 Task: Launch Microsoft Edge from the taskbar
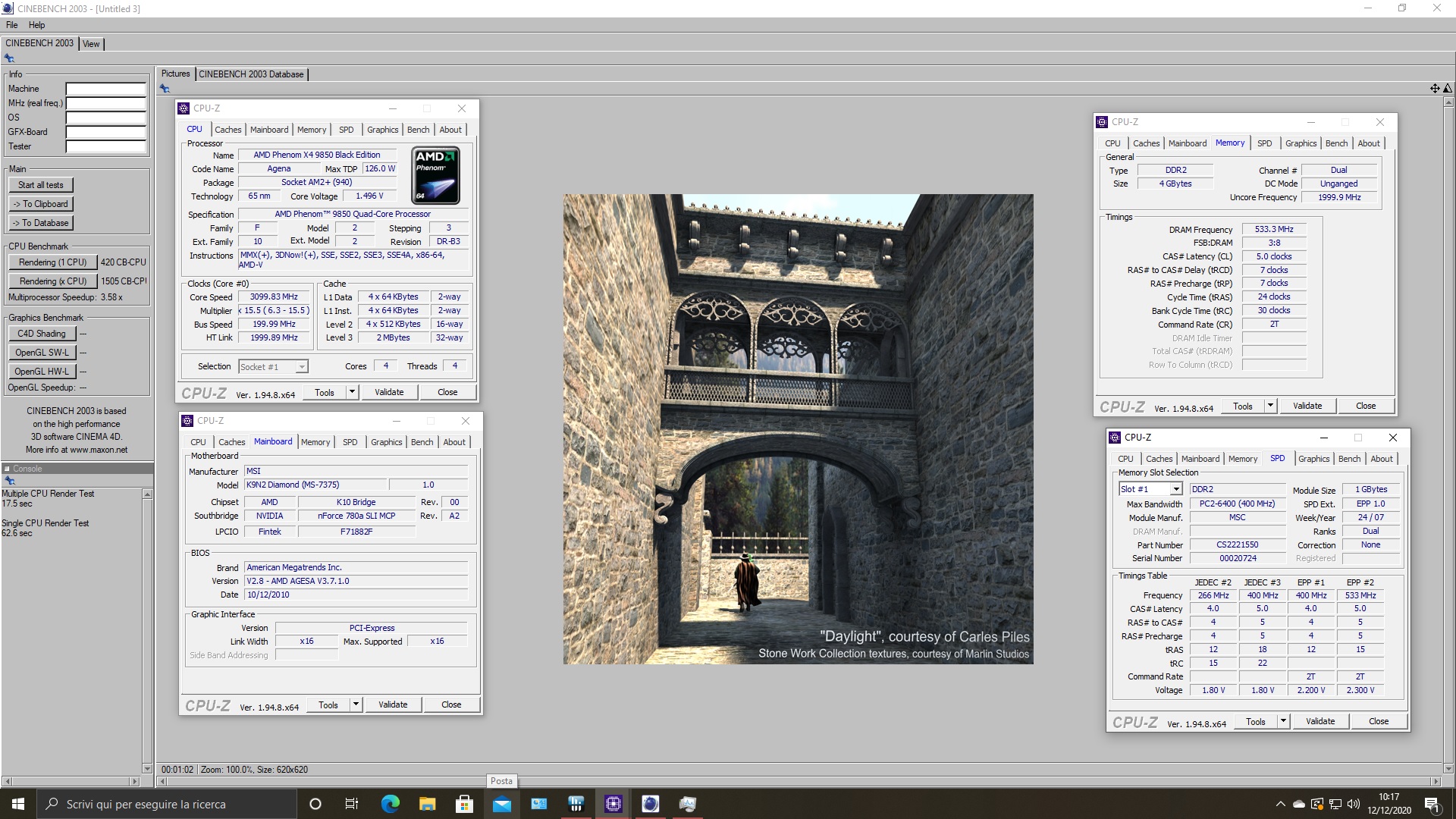pyautogui.click(x=390, y=804)
